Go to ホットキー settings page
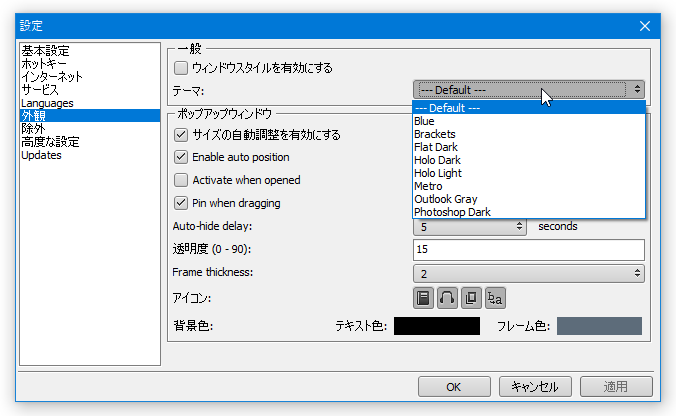This screenshot has height=416, width=676. click(90, 64)
